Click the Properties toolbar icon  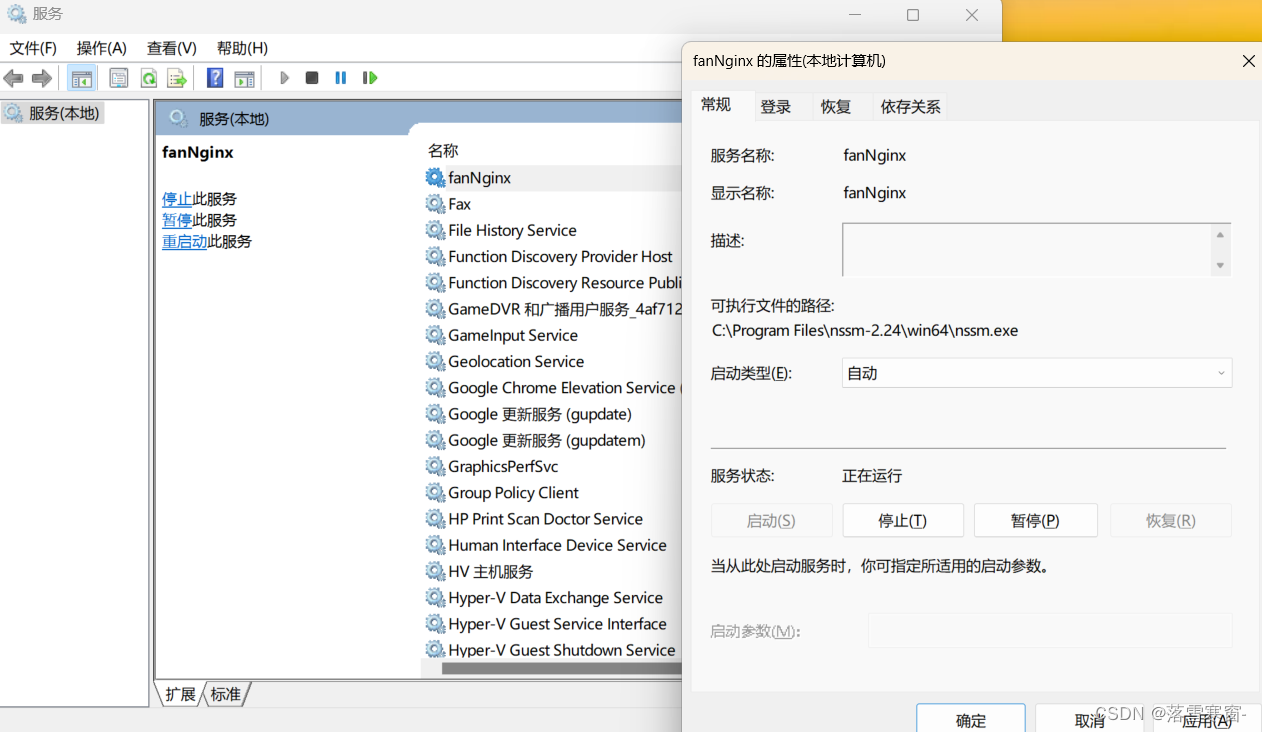119,78
